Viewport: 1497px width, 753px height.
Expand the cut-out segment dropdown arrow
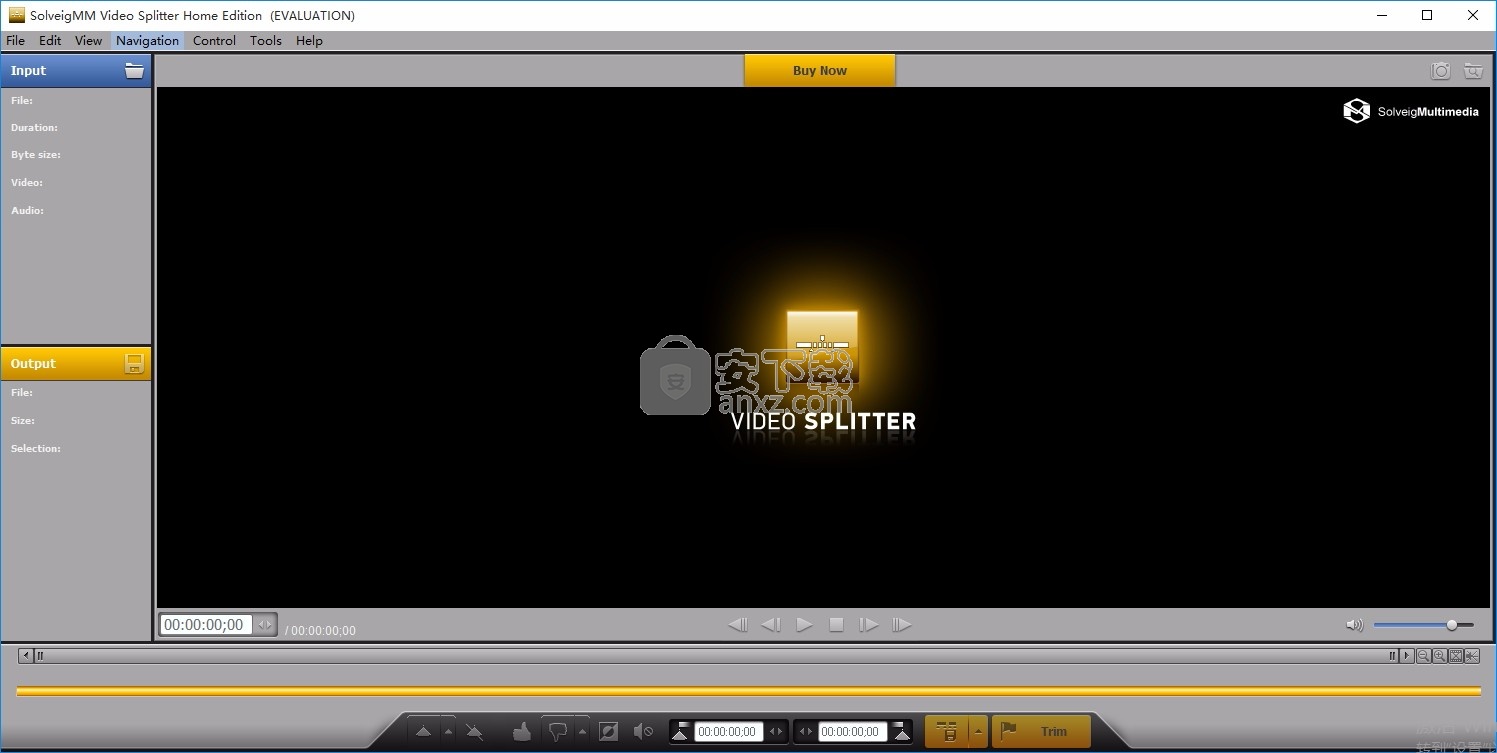583,732
